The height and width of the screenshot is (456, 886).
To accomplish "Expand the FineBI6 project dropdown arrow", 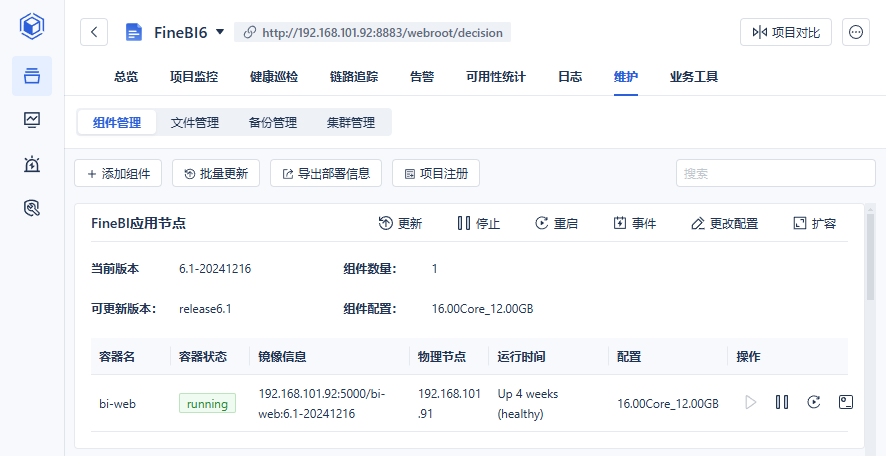I will click(220, 32).
